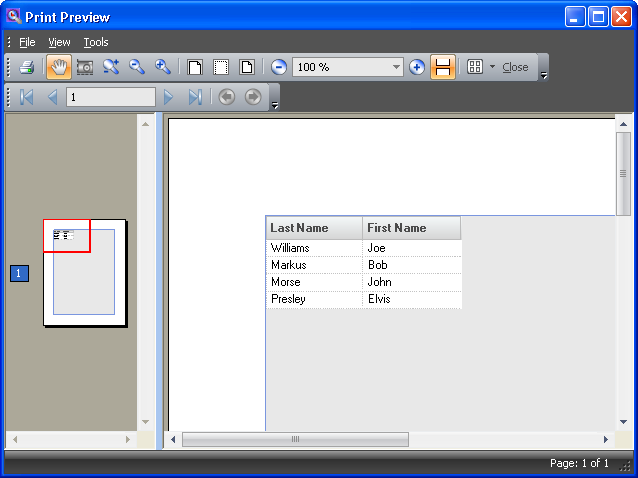Go to the next page arrow

(x=169, y=97)
